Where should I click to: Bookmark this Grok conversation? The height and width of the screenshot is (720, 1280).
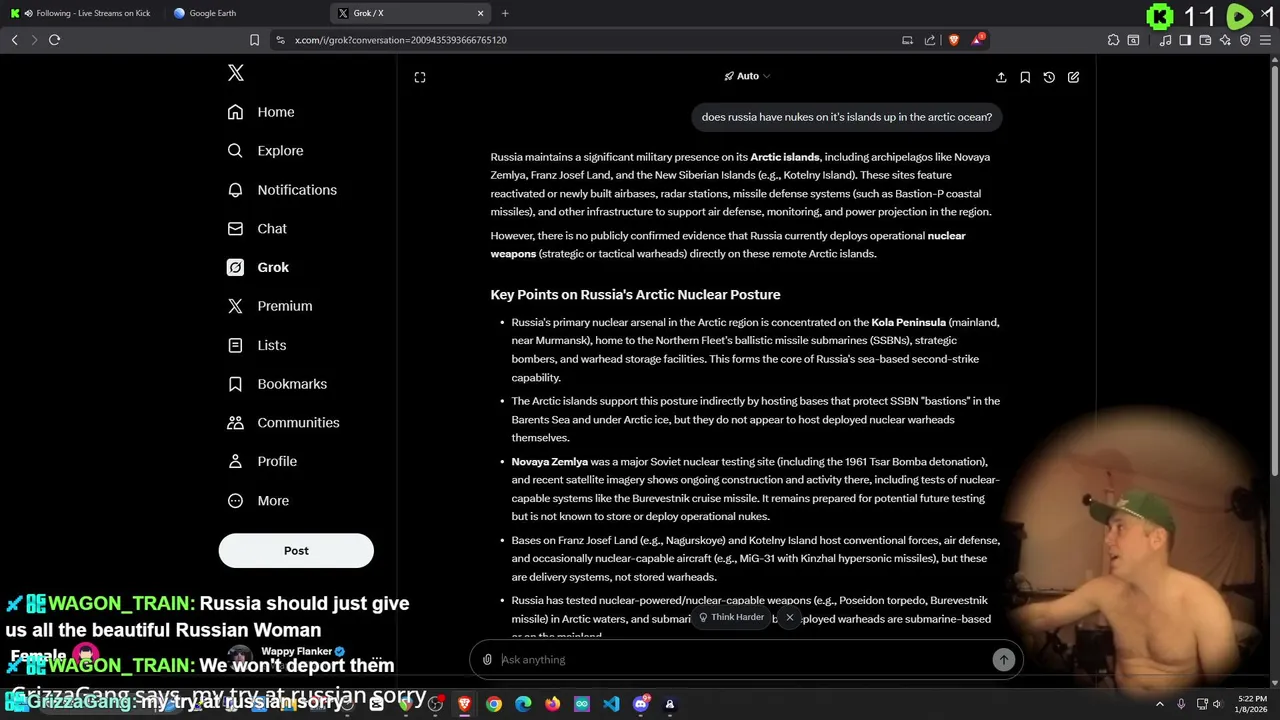tap(1025, 77)
